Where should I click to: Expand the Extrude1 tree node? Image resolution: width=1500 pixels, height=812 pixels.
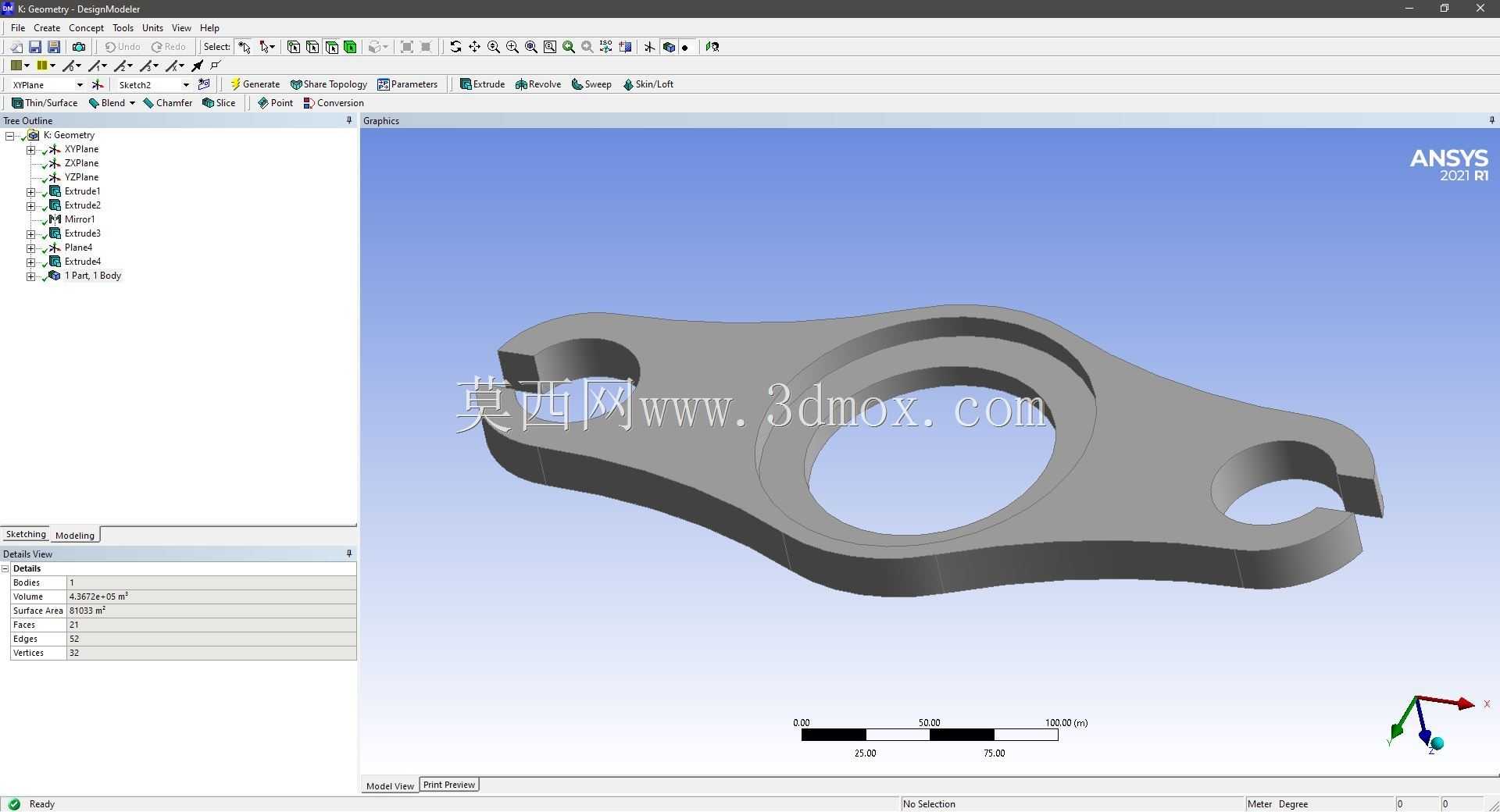30,191
